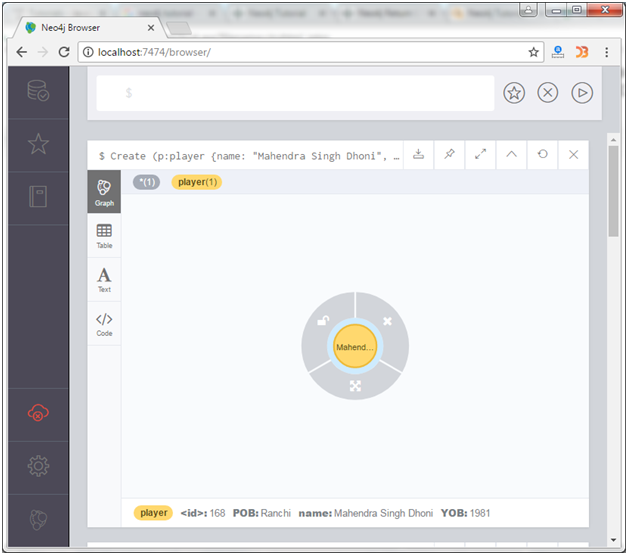Expand node relationships via ring arrows segment
This screenshot has width=628, height=555.
click(355, 386)
